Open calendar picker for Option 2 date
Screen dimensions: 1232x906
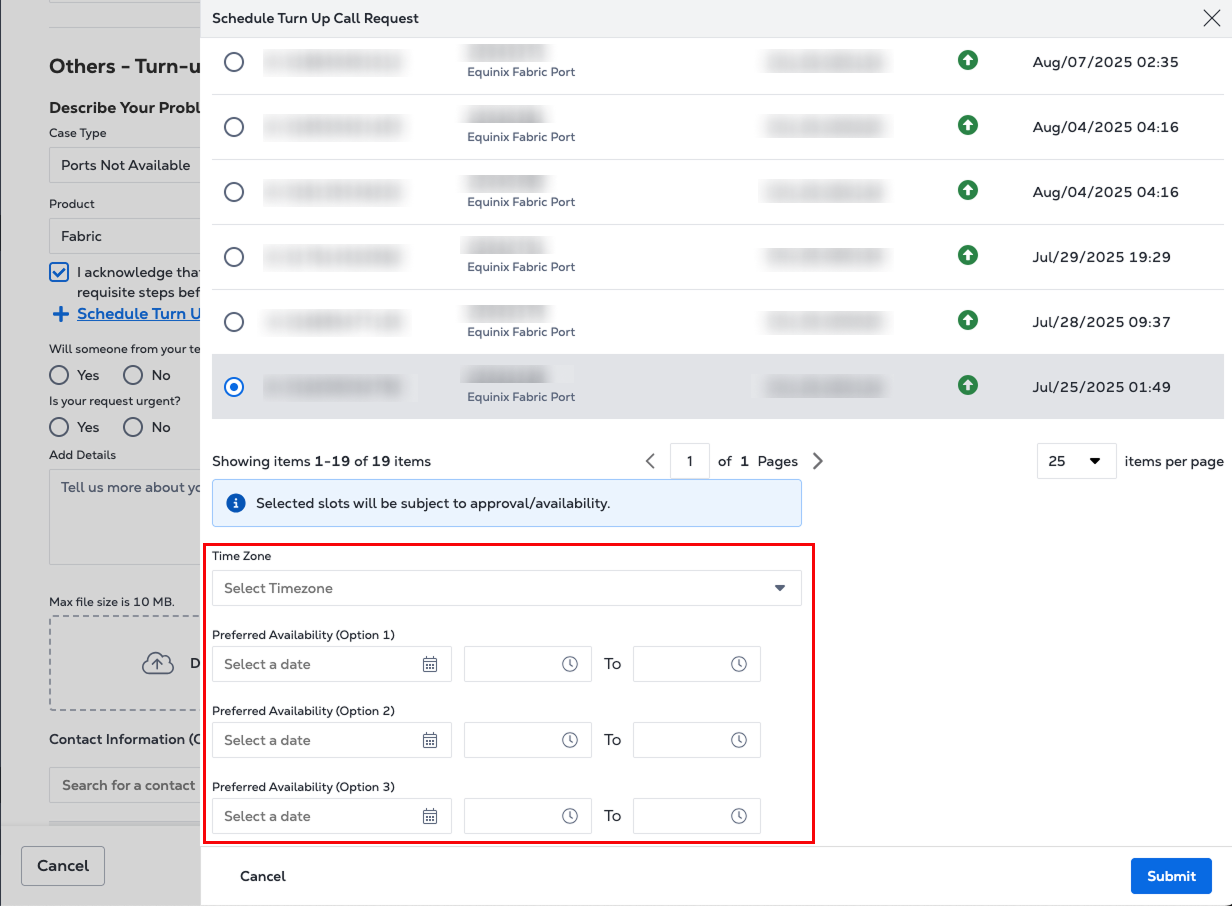[x=430, y=740]
